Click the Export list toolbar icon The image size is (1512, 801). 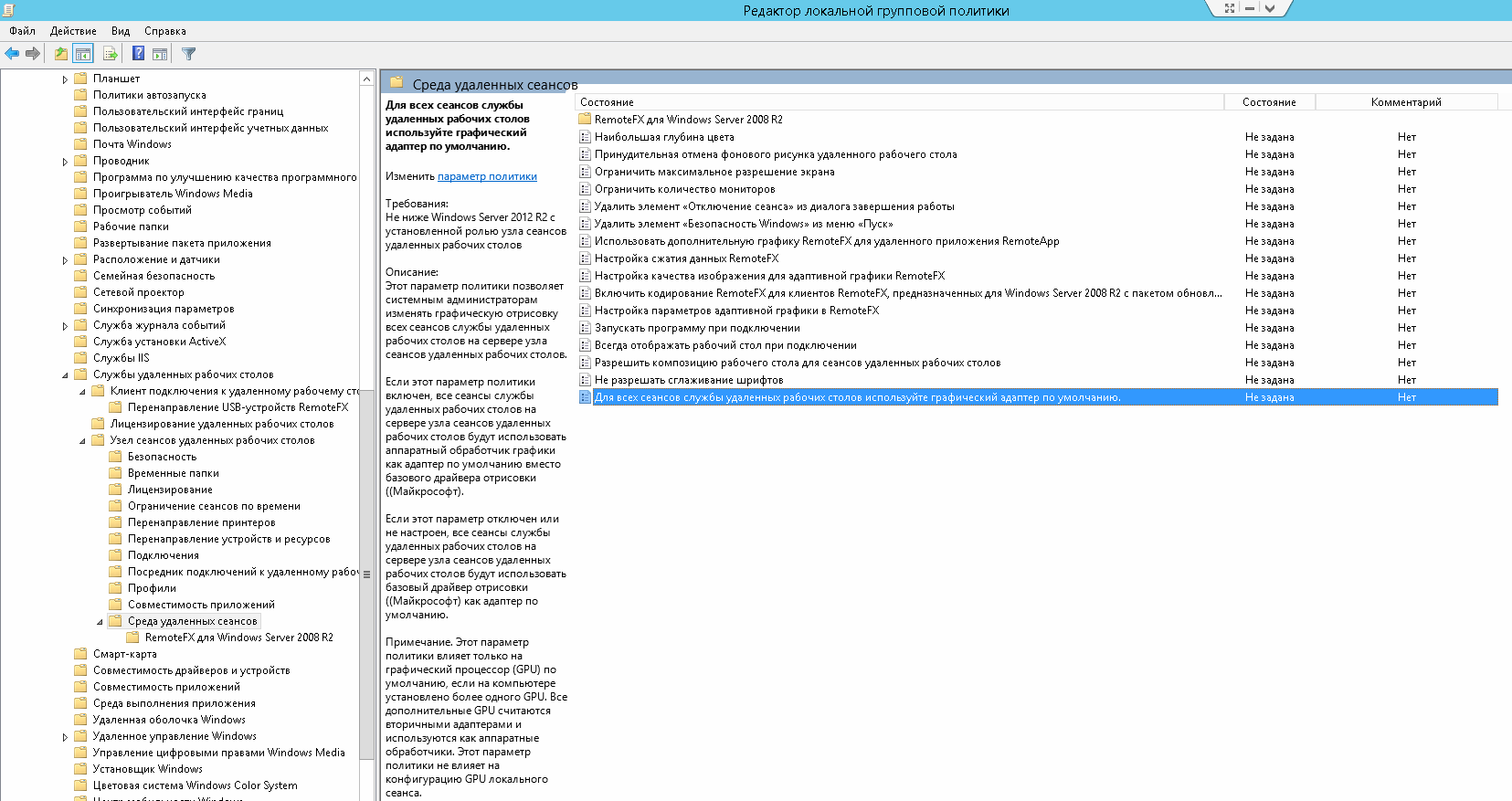click(x=110, y=54)
